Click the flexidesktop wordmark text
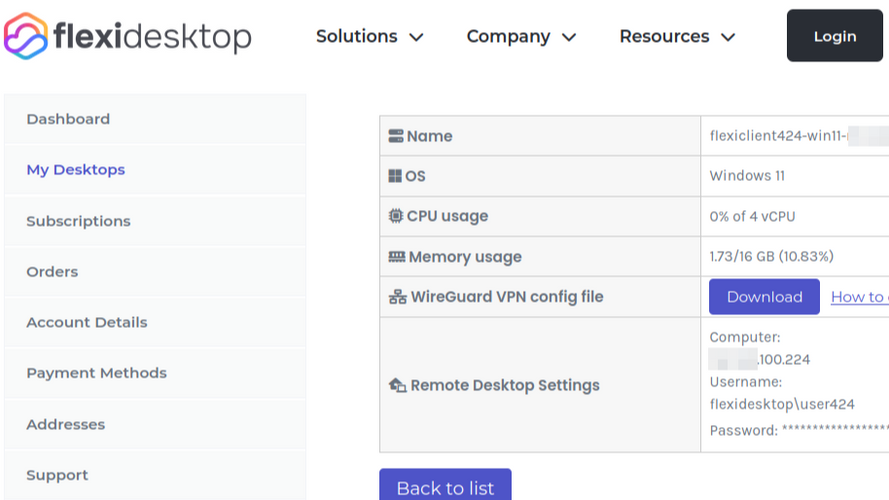The height and width of the screenshot is (500, 889). pyautogui.click(x=153, y=37)
